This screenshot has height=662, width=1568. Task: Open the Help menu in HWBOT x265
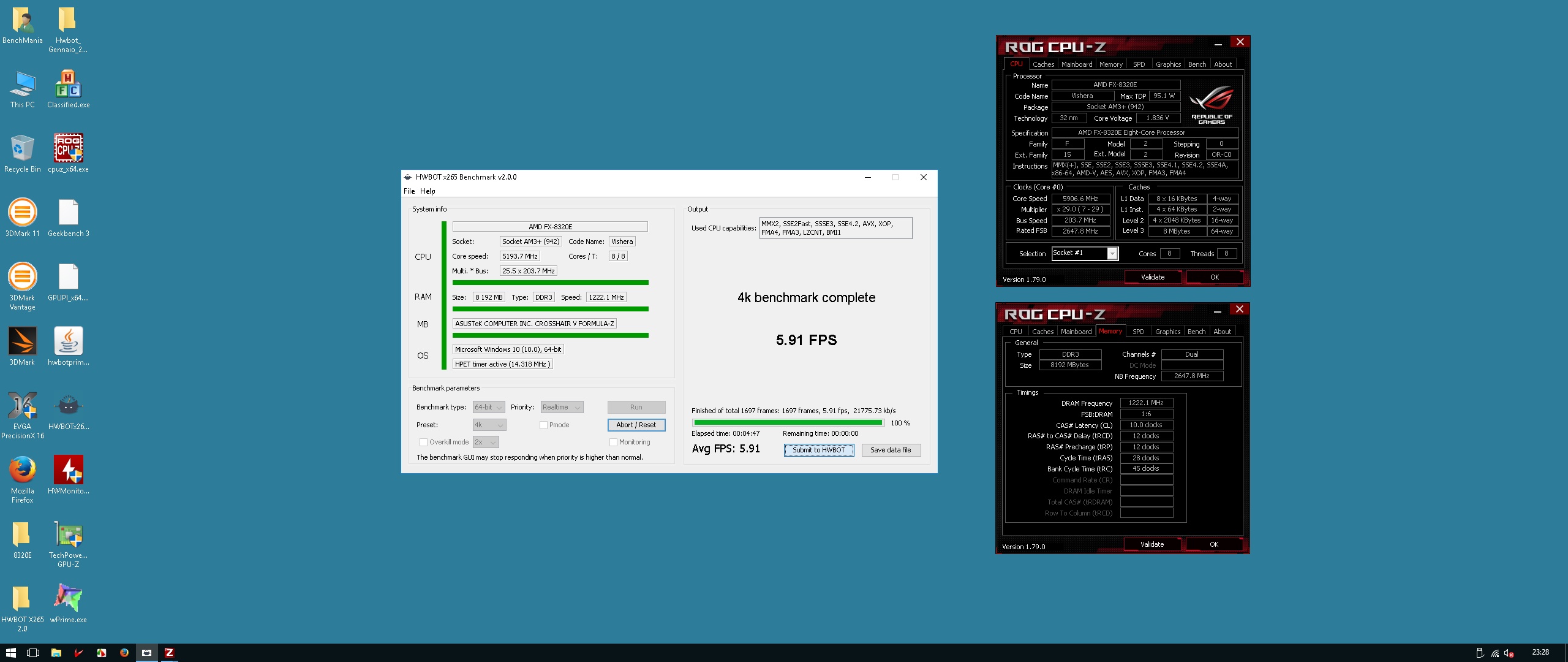tap(428, 191)
